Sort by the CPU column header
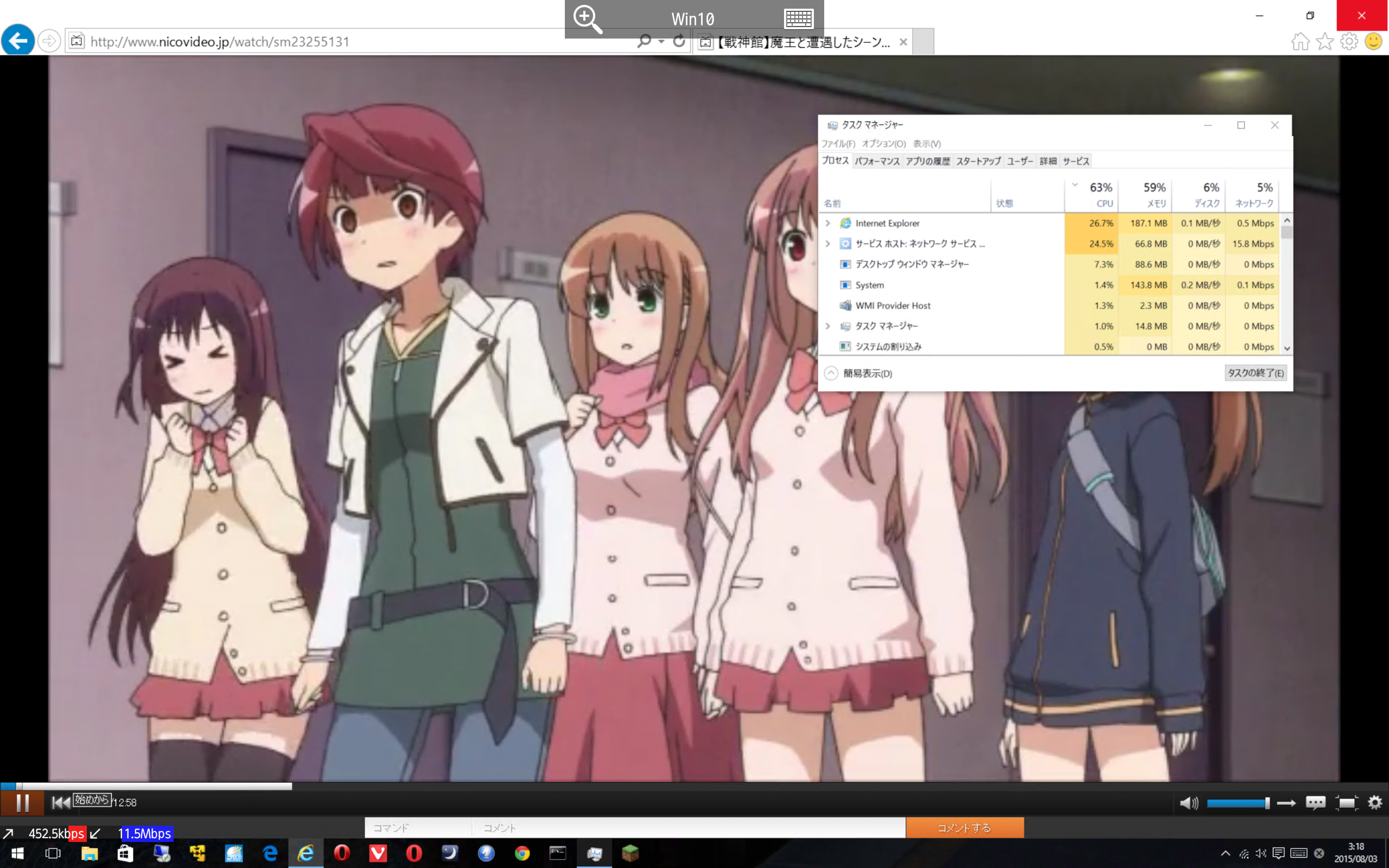1389x868 pixels. [1092, 195]
